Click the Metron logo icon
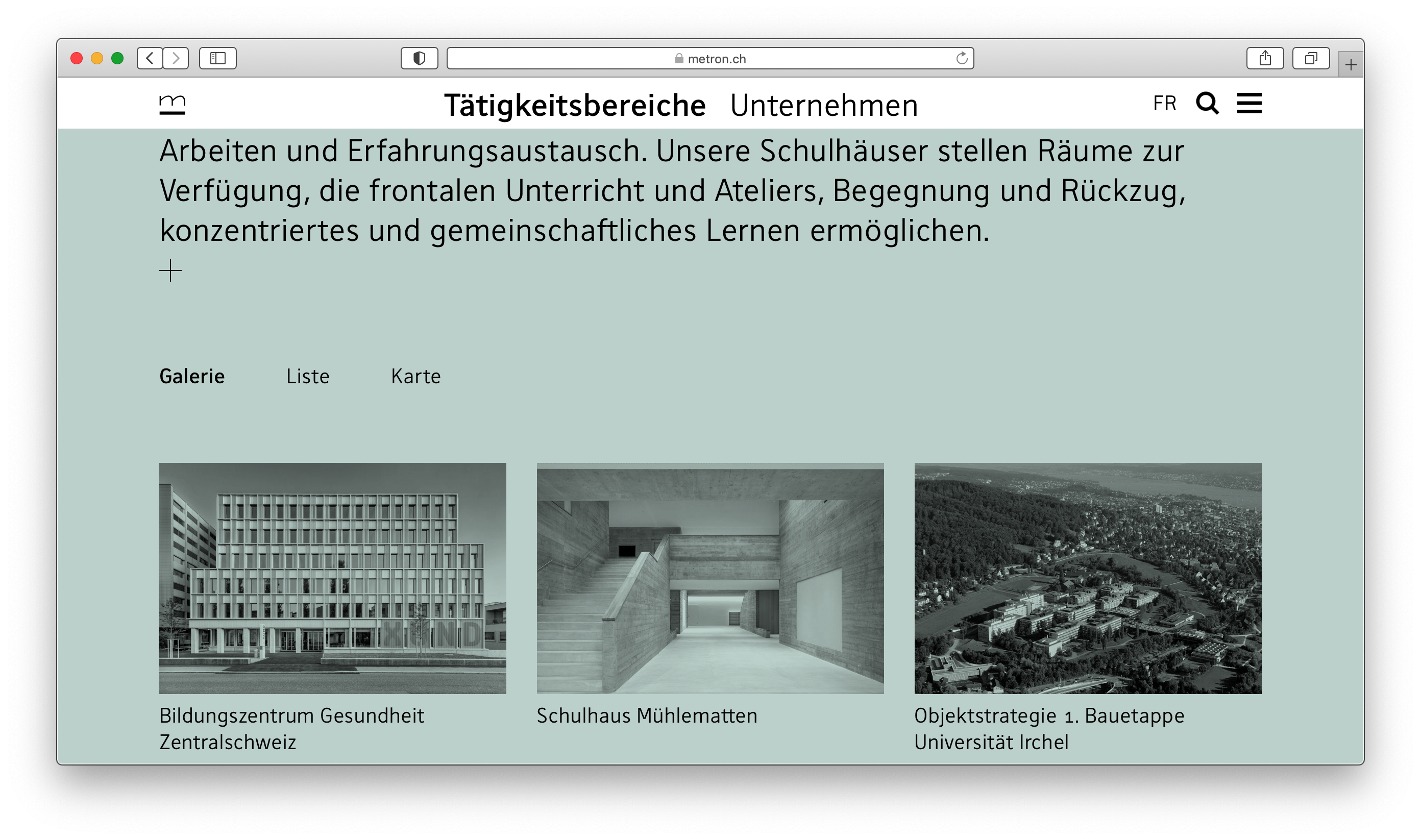Screen dimensions: 1421x840 point(172,105)
